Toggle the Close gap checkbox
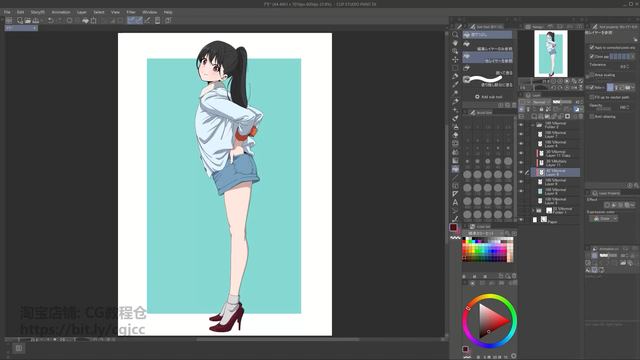 point(591,57)
